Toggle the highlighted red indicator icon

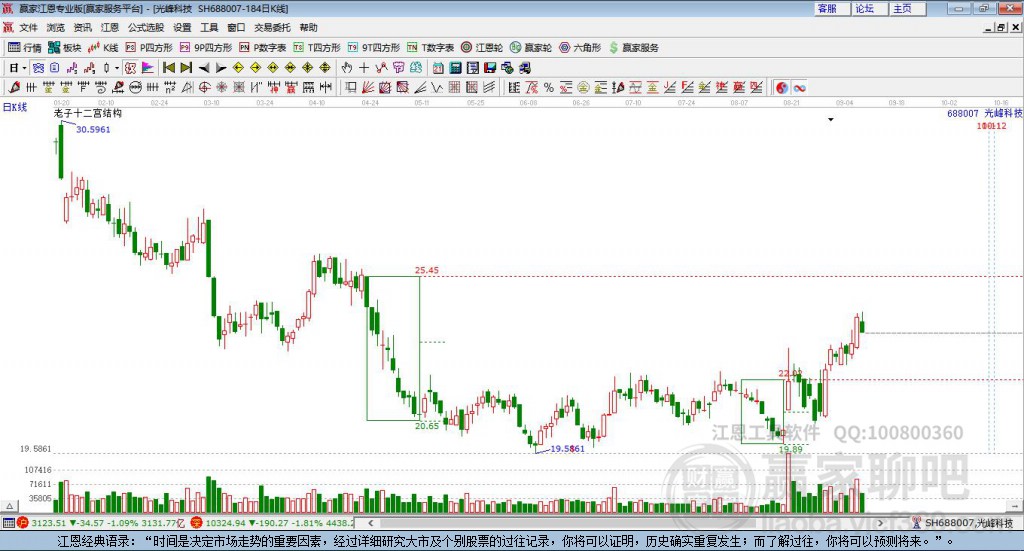click(131, 68)
